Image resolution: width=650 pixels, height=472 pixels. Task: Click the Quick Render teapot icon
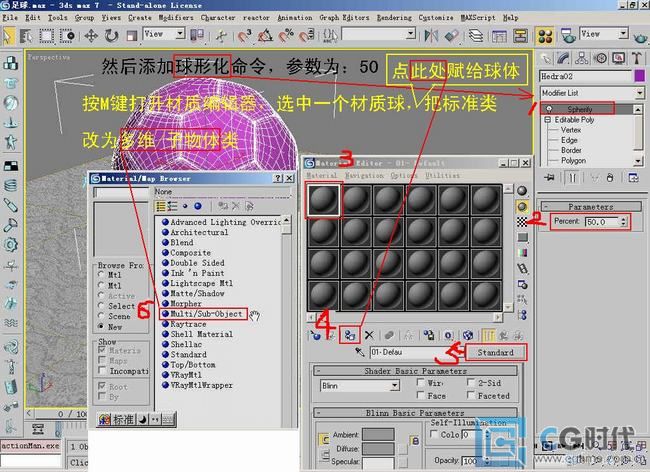(640, 37)
